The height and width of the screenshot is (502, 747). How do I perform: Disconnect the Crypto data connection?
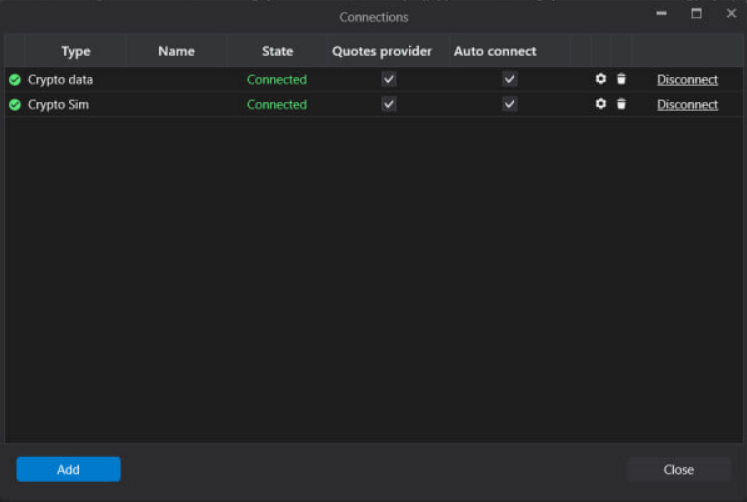(x=687, y=80)
